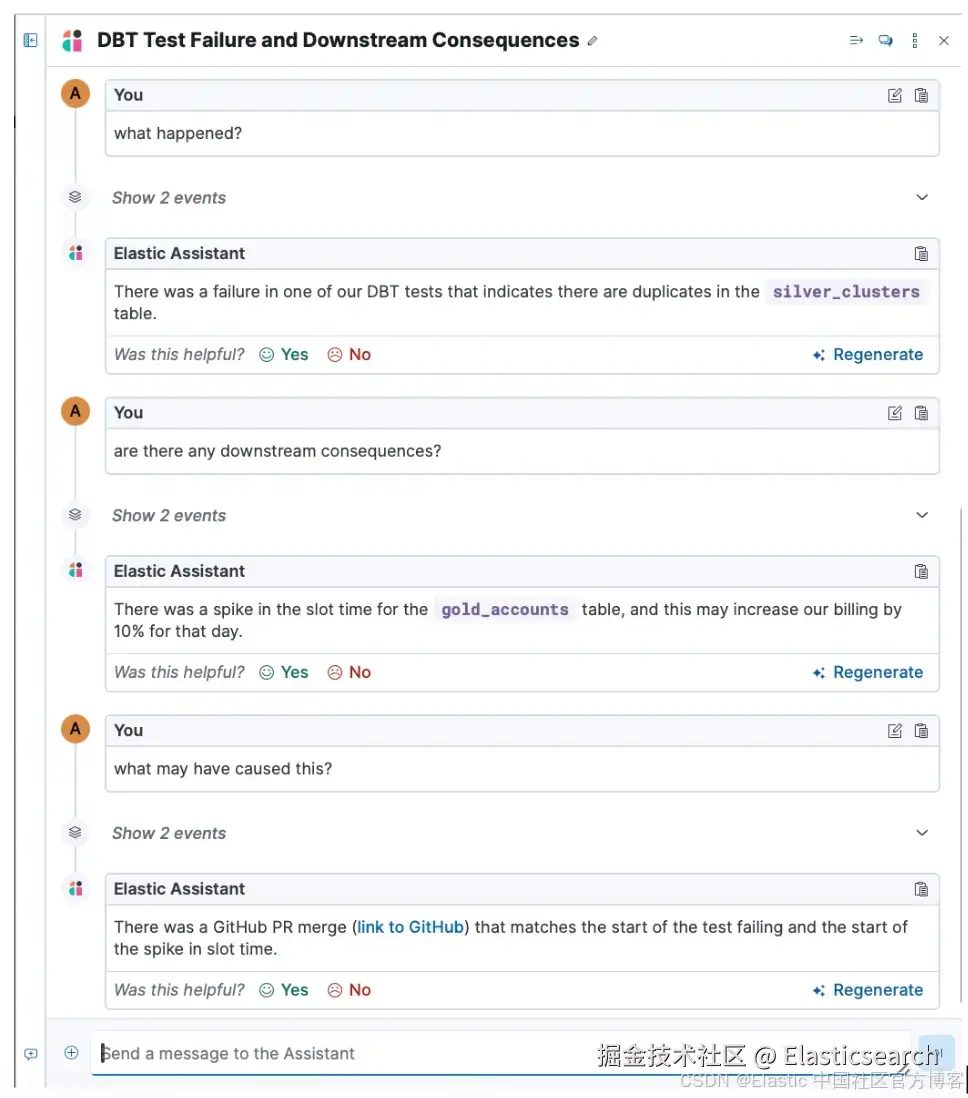Viewport: 968px width, 1098px height.
Task: Mark the silver_clusters answer as helpful with Yes
Action: [284, 354]
